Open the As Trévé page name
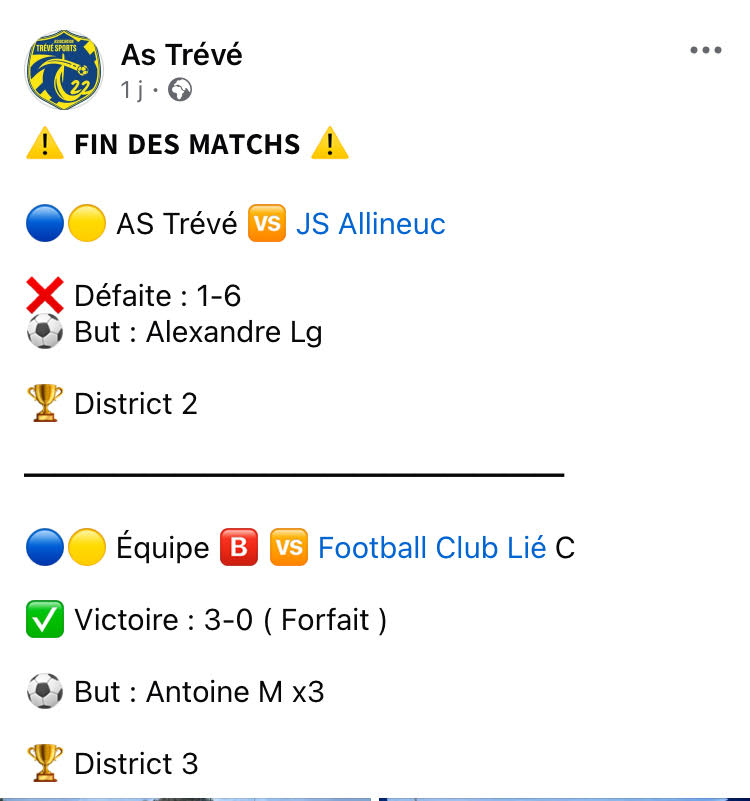Image resolution: width=750 pixels, height=801 pixels. [x=181, y=54]
